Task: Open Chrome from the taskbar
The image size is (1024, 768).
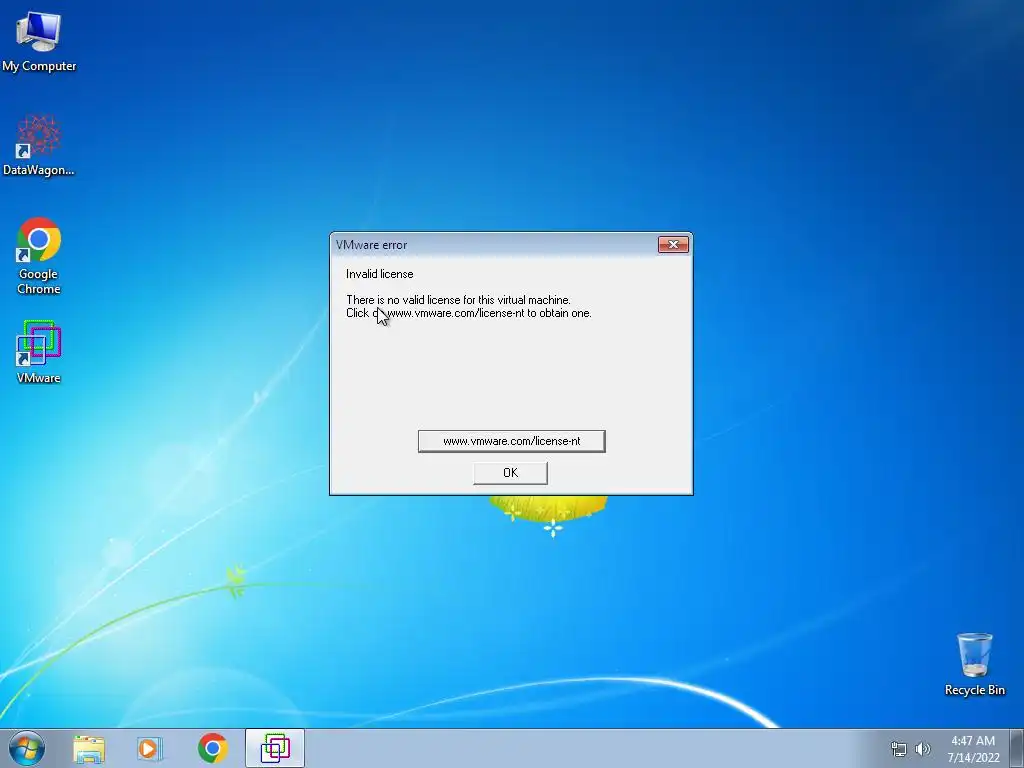Action: [212, 748]
